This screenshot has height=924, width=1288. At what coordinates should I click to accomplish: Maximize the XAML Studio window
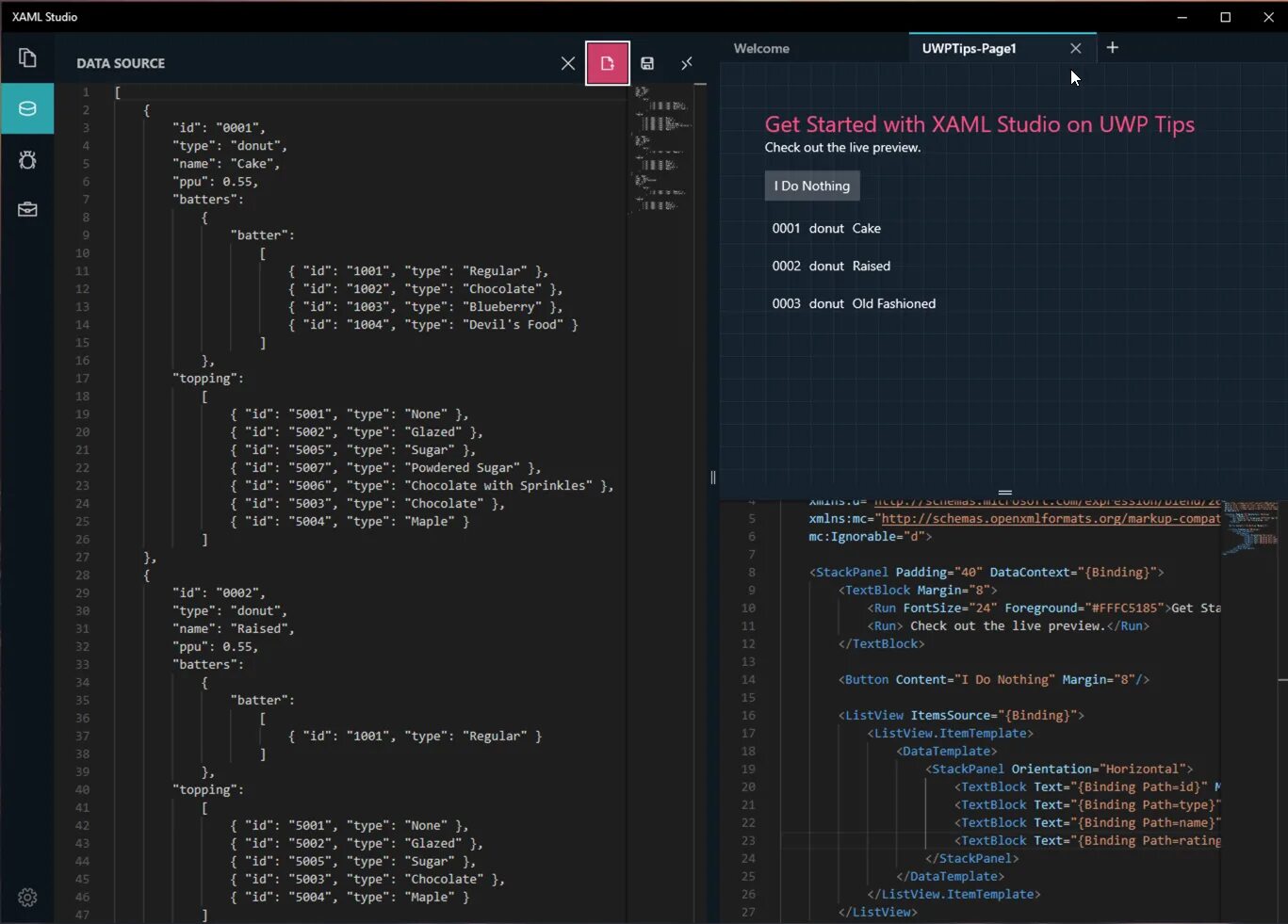1225,17
